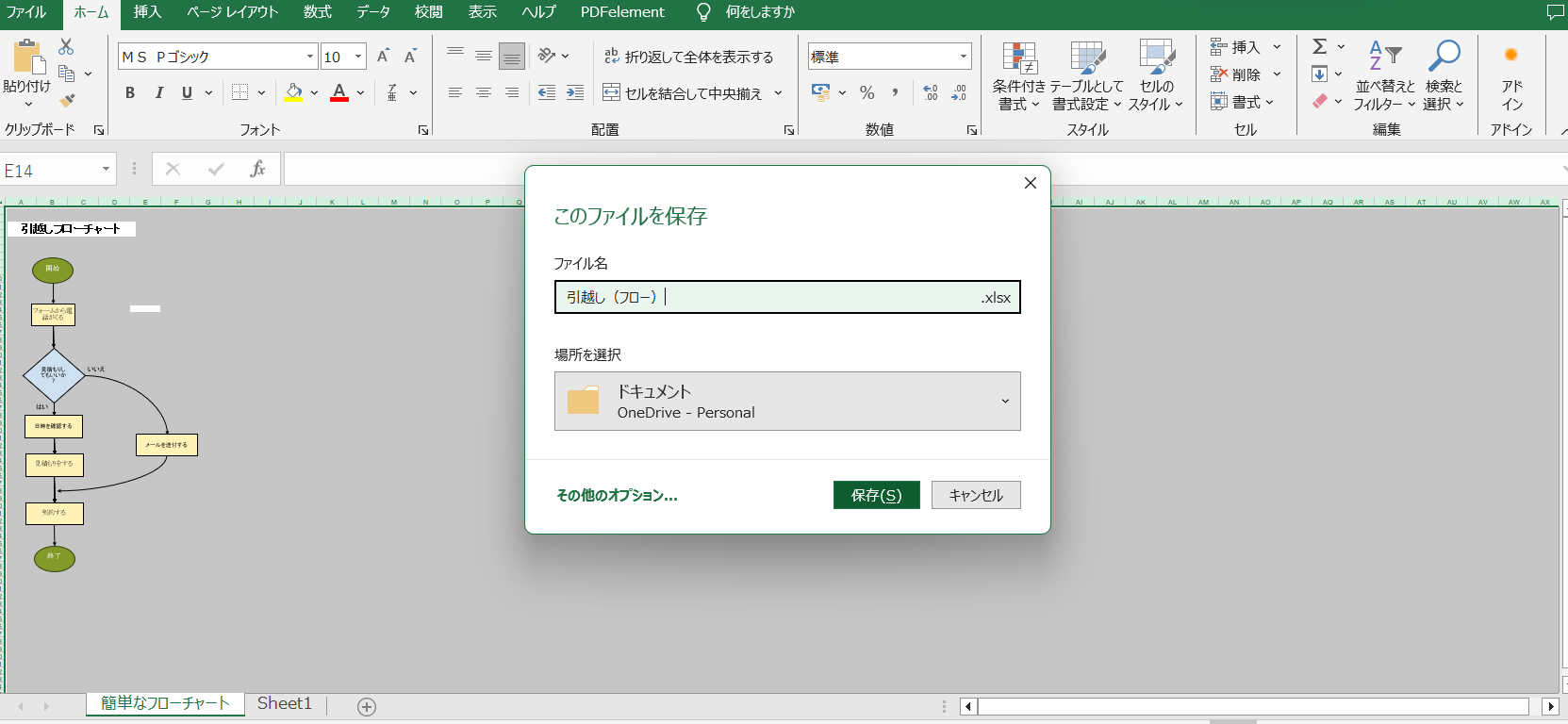The width and height of the screenshot is (1568, 724).
Task: Open Cell Styles gallery icon
Action: (x=1156, y=58)
